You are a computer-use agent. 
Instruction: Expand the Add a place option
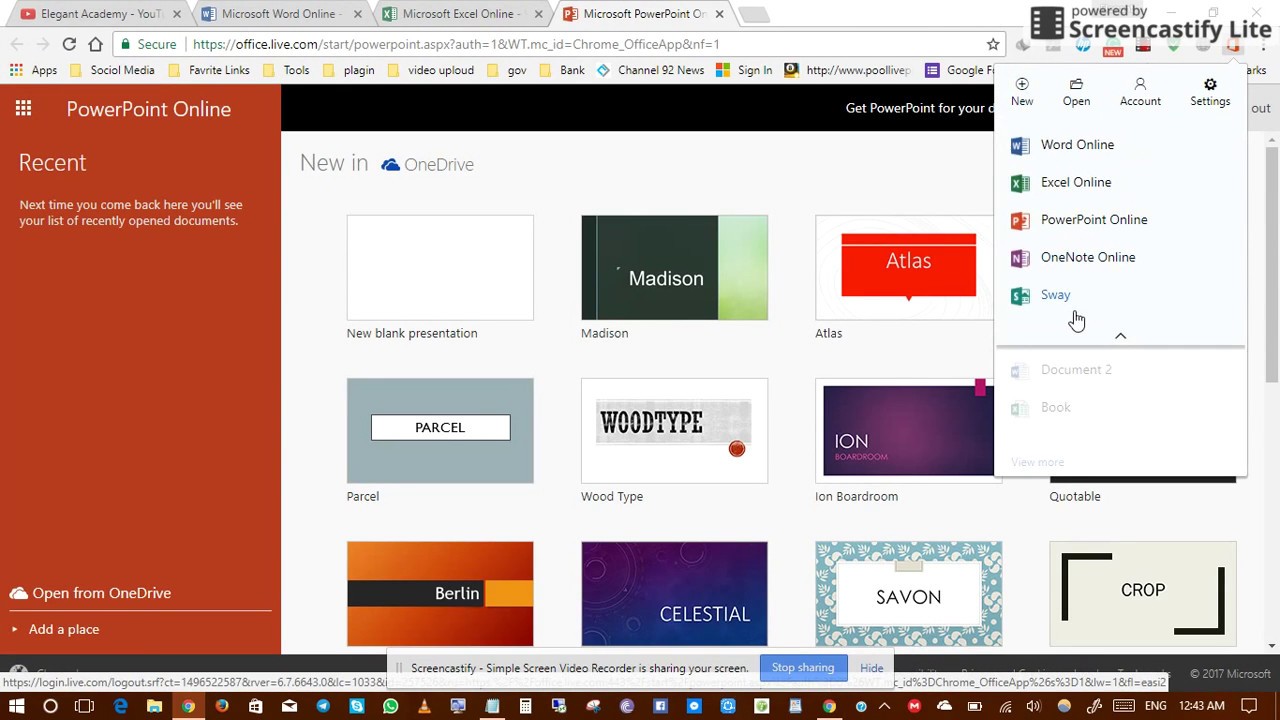click(63, 629)
